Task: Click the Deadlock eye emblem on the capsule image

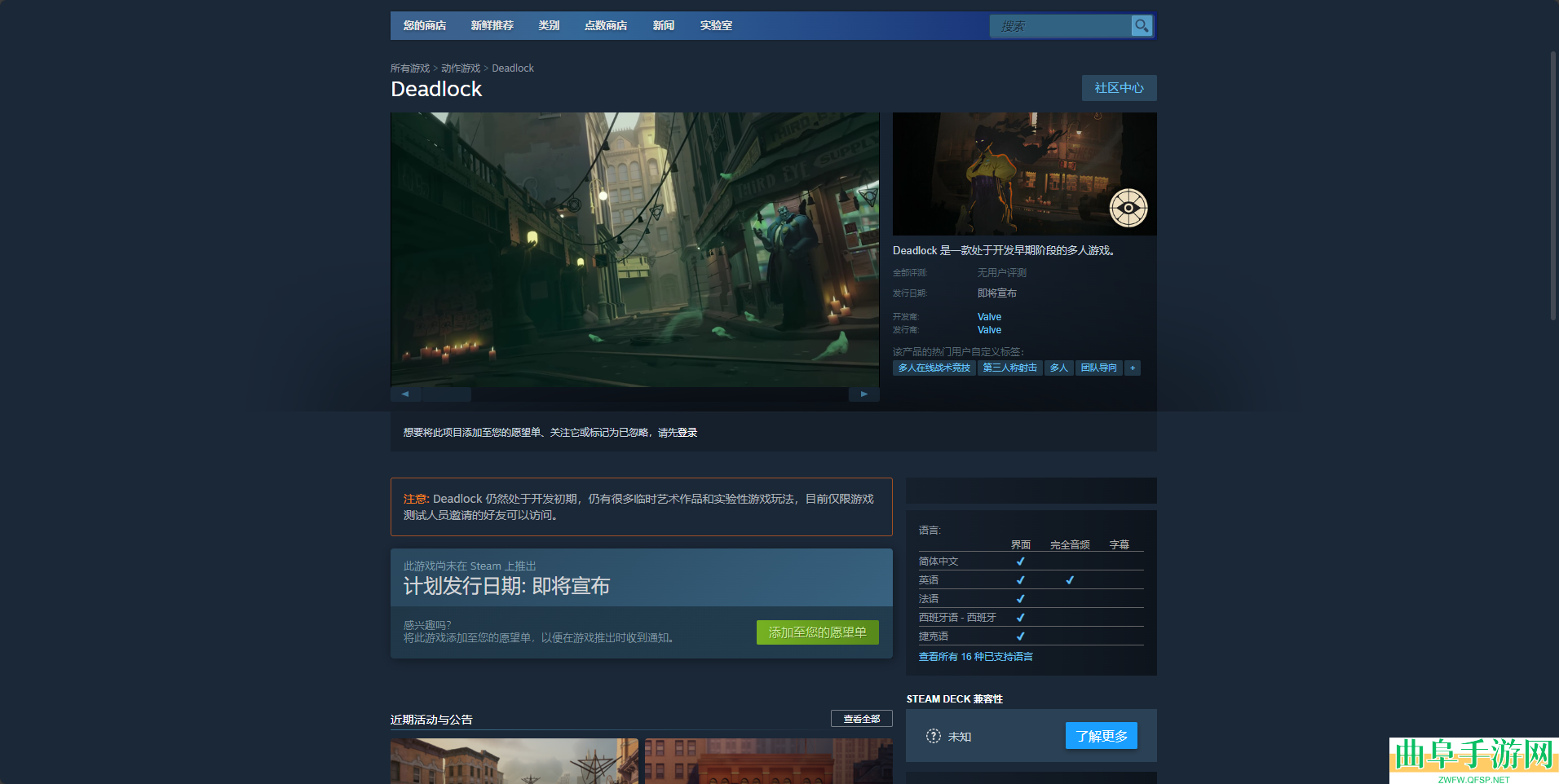Action: click(x=1129, y=208)
